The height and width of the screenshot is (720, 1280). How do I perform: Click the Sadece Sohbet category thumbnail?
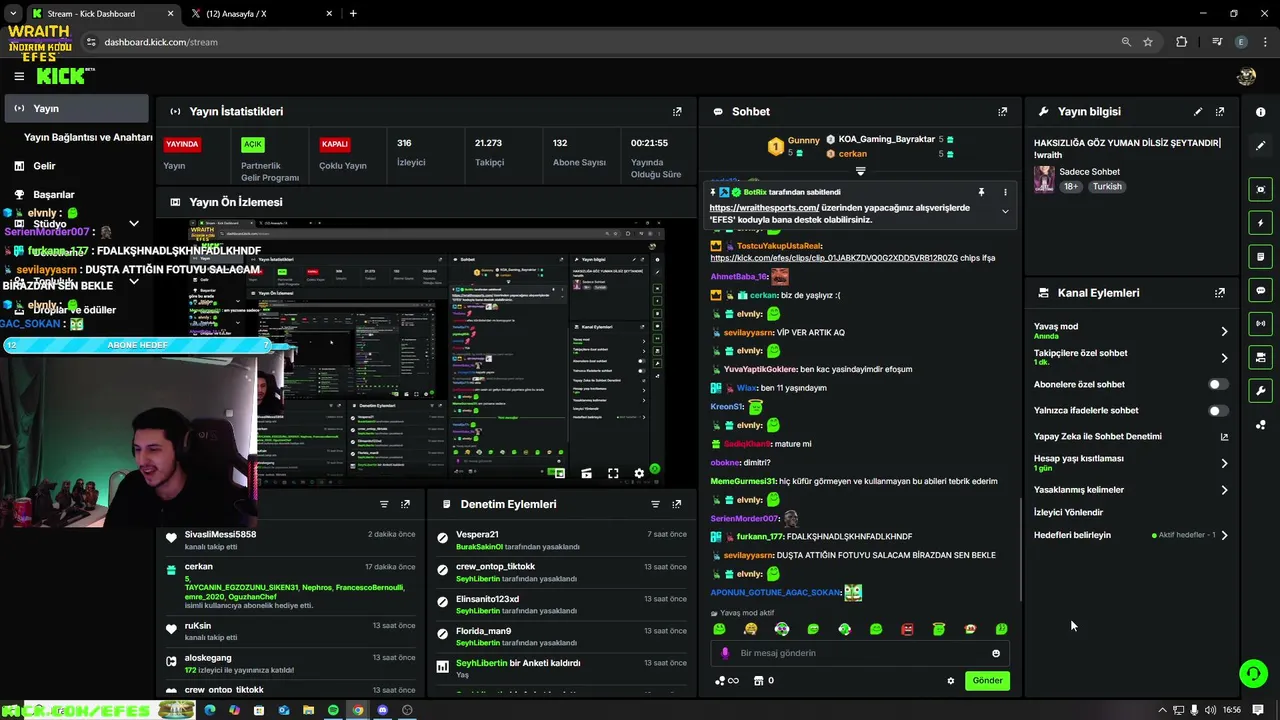click(x=1044, y=179)
